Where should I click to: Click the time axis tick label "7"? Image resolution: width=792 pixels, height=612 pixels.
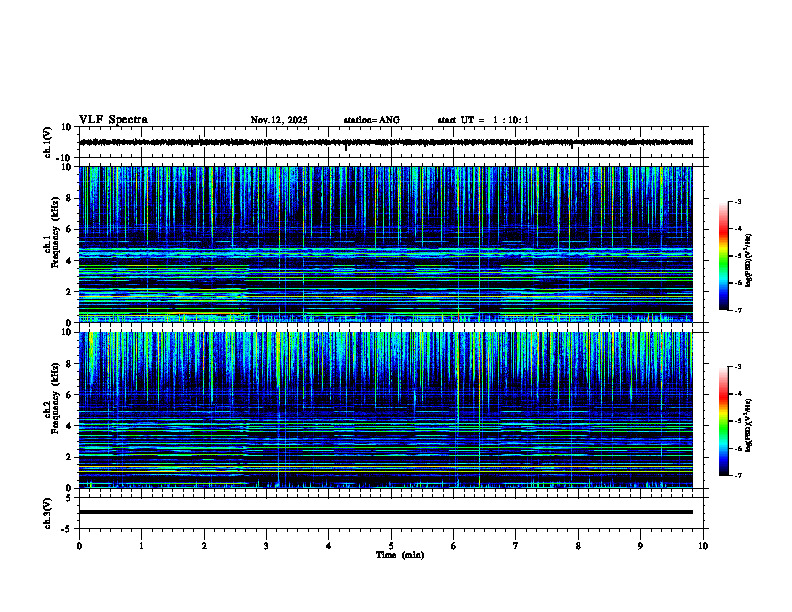[516, 546]
